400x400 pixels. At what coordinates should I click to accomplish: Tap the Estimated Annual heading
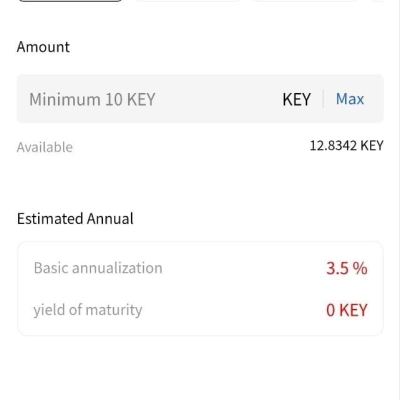[75, 219]
